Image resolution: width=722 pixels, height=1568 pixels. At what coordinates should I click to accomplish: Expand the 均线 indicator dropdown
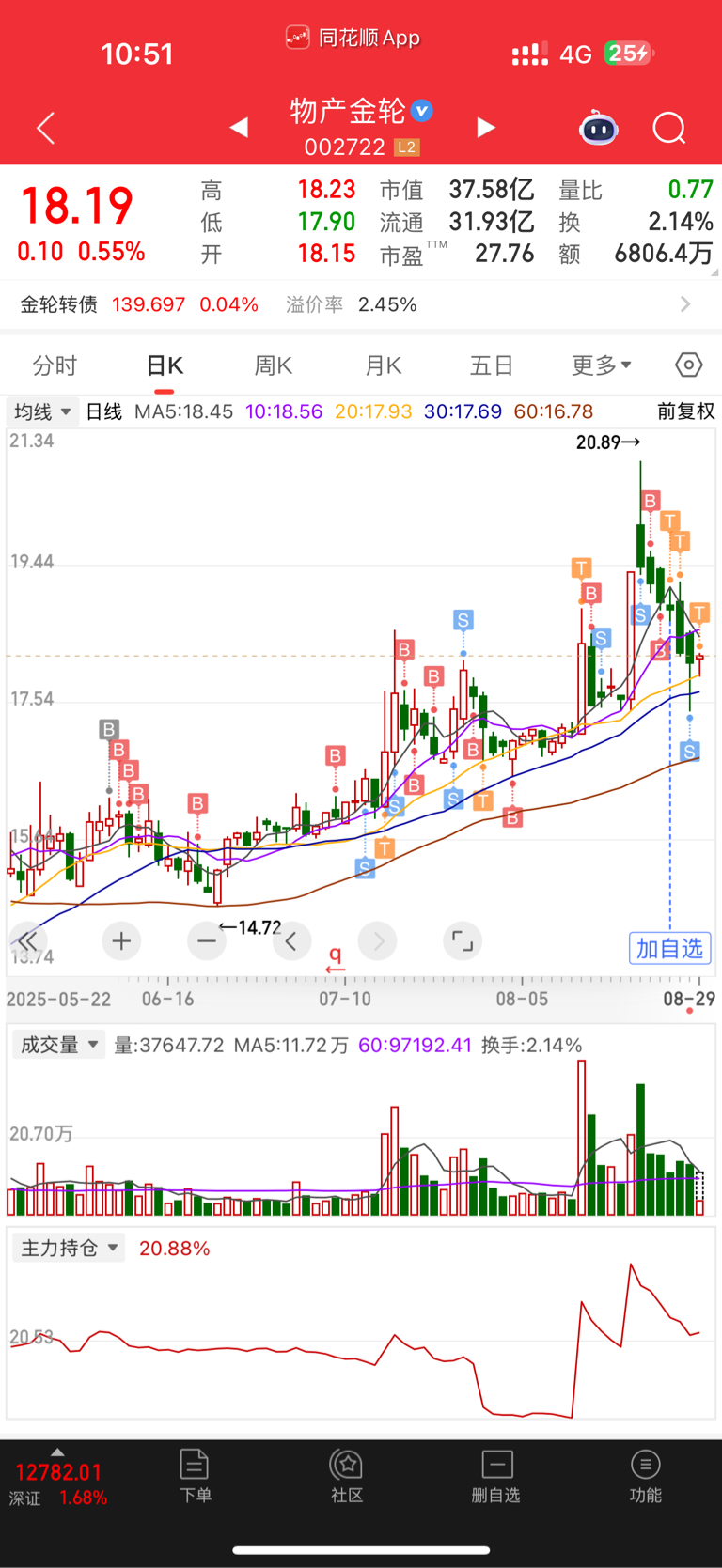43,411
